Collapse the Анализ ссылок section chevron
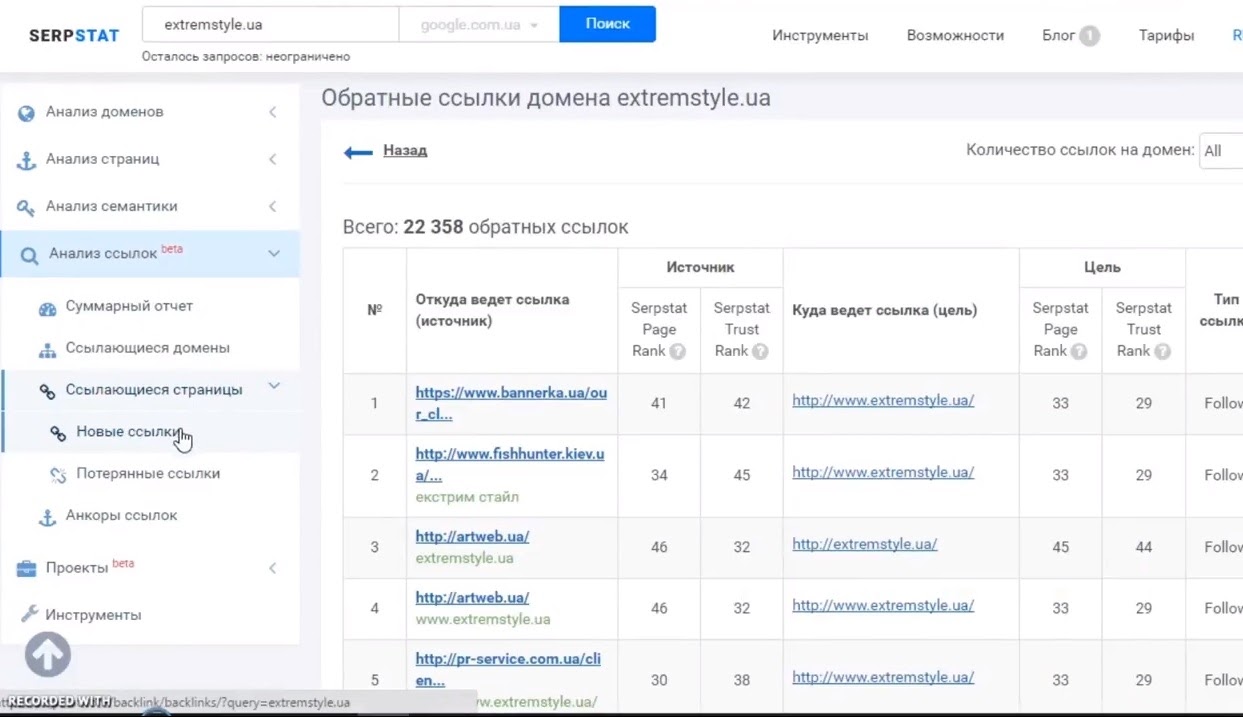This screenshot has height=717, width=1243. (x=274, y=254)
